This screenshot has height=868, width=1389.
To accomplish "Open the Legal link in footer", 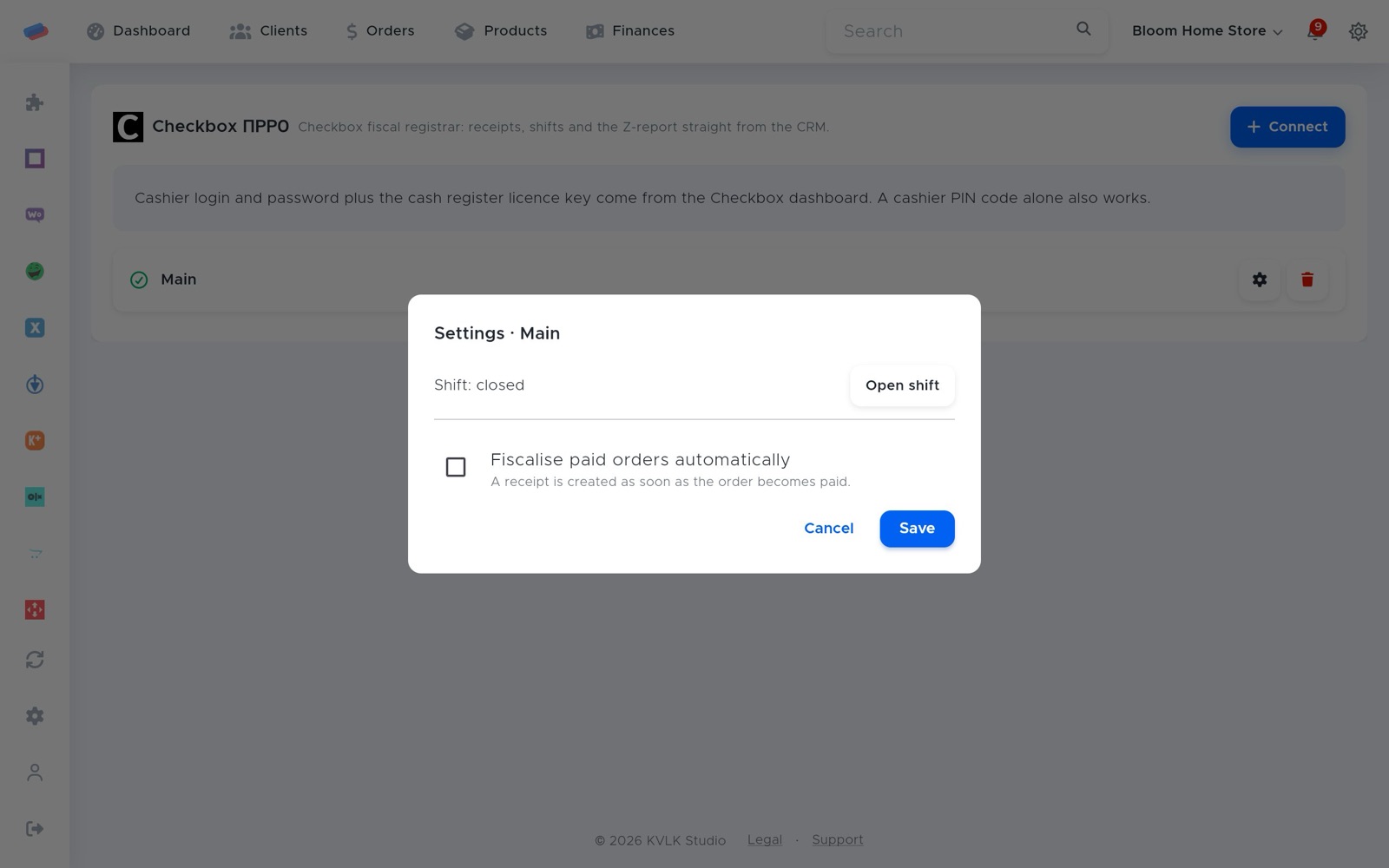I will click(765, 840).
